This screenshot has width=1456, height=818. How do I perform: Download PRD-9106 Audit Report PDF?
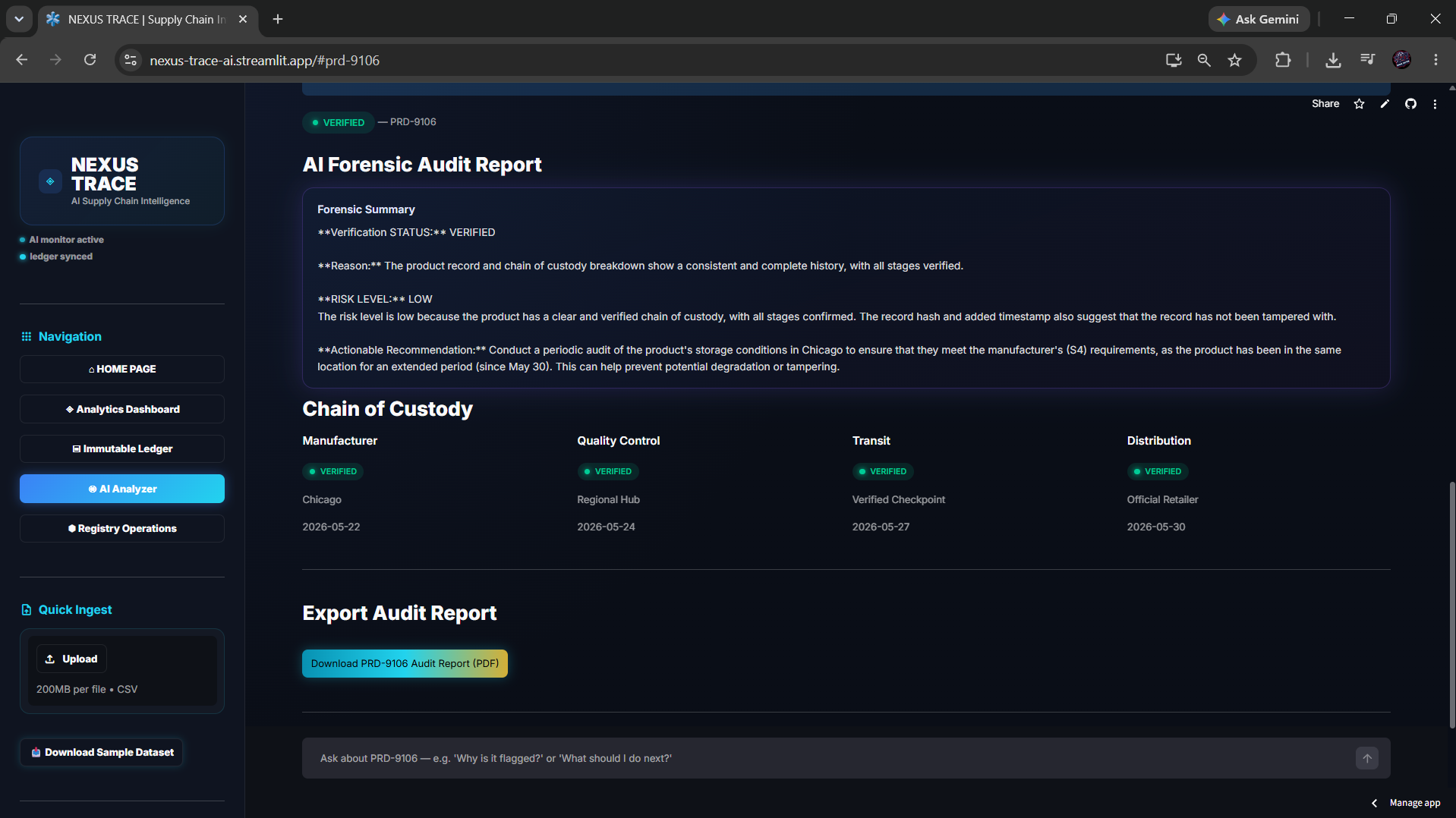coord(405,663)
